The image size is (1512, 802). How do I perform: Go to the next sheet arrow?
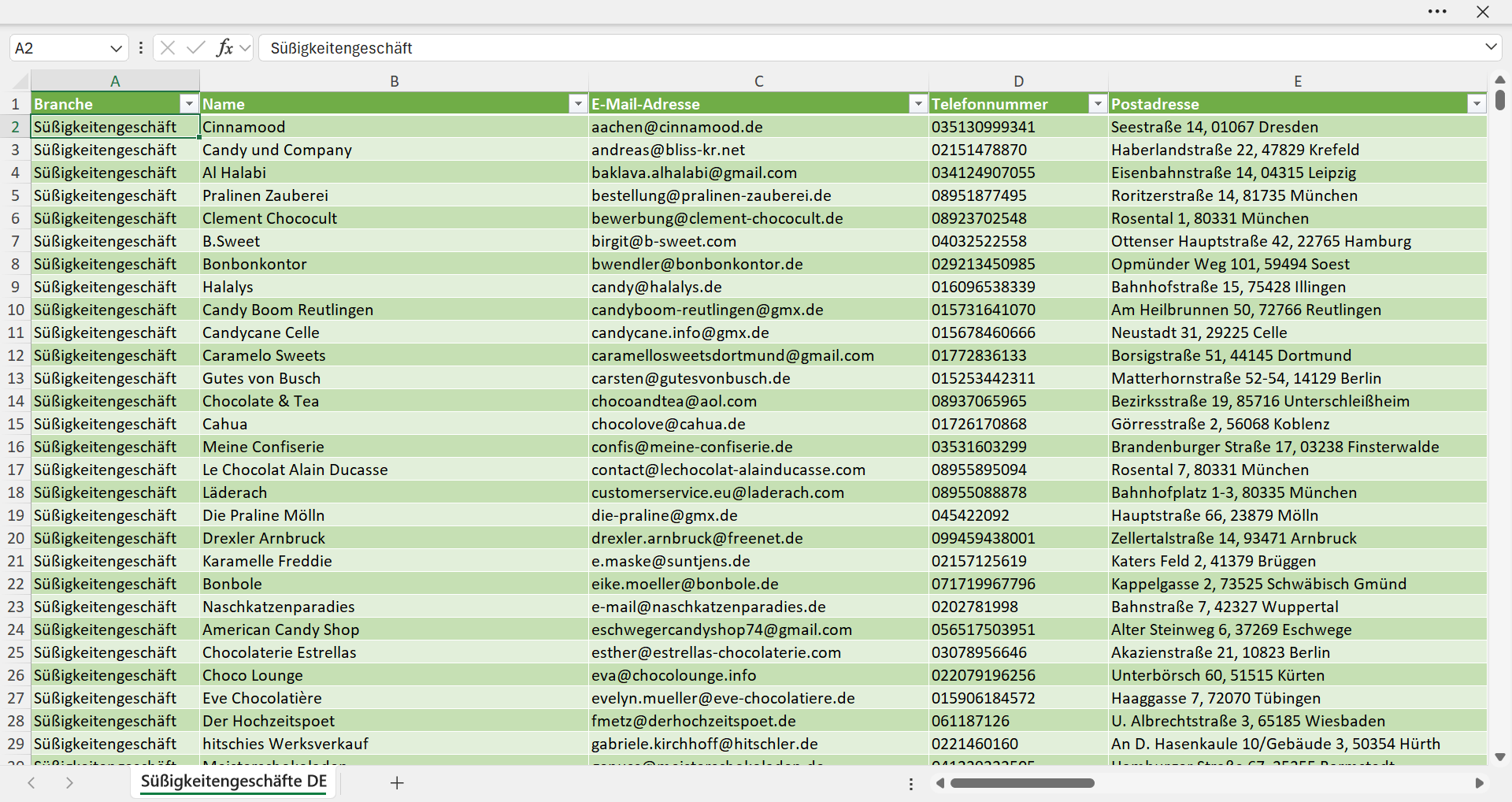[69, 782]
